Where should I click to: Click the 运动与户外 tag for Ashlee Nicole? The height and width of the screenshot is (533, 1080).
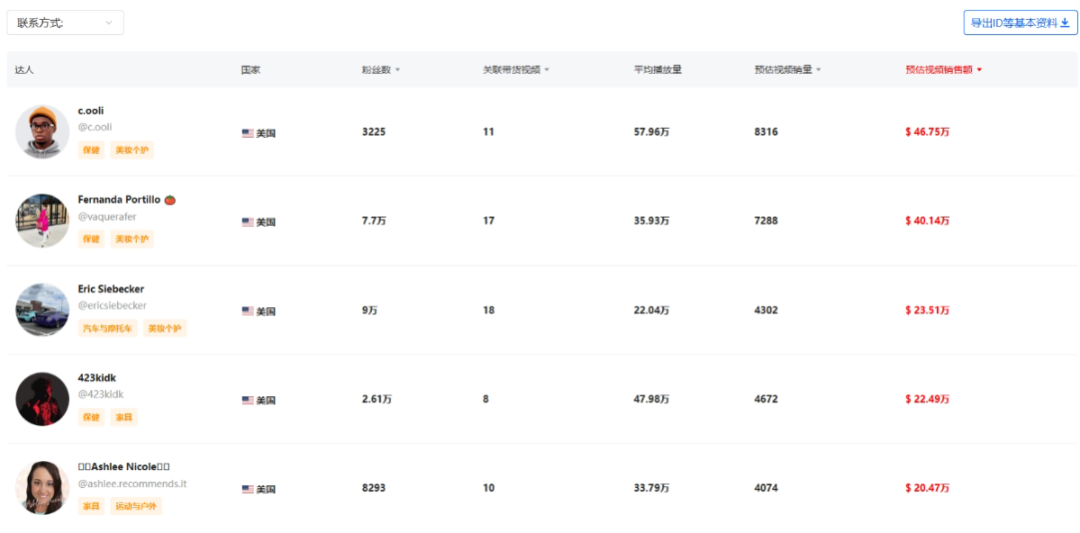tap(136, 506)
